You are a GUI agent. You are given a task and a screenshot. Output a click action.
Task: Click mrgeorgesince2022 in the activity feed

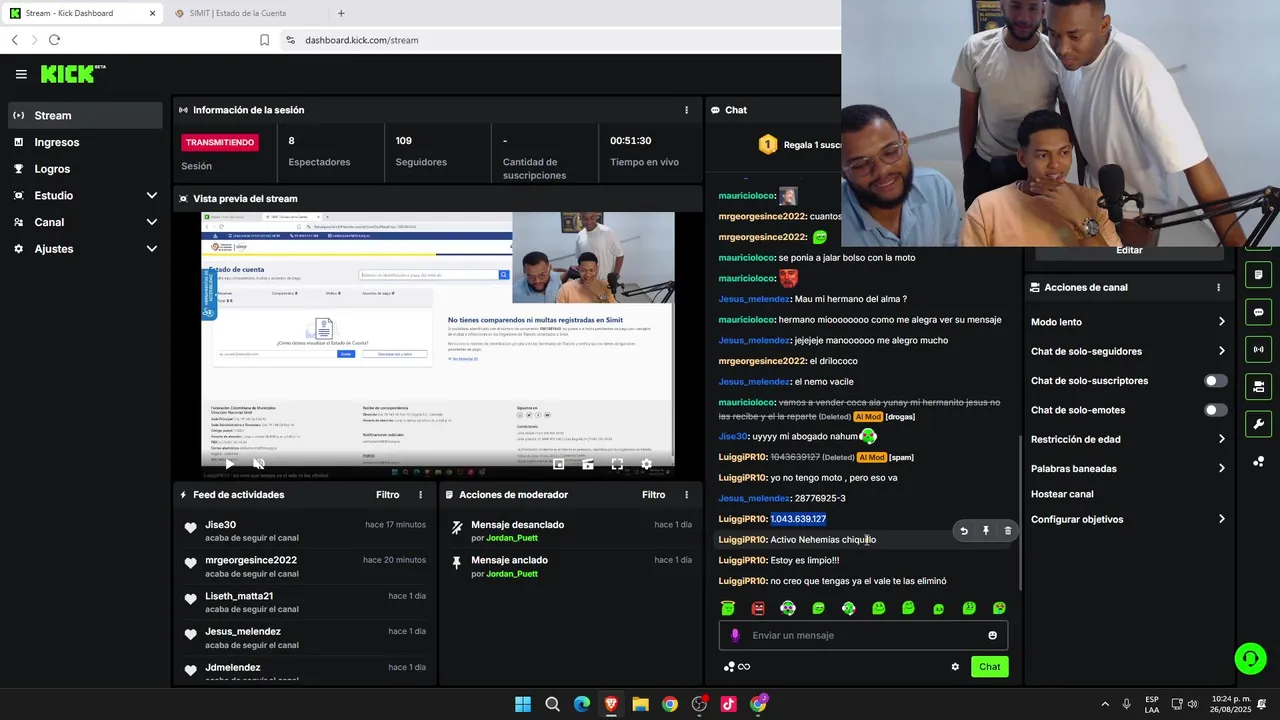coord(251,560)
